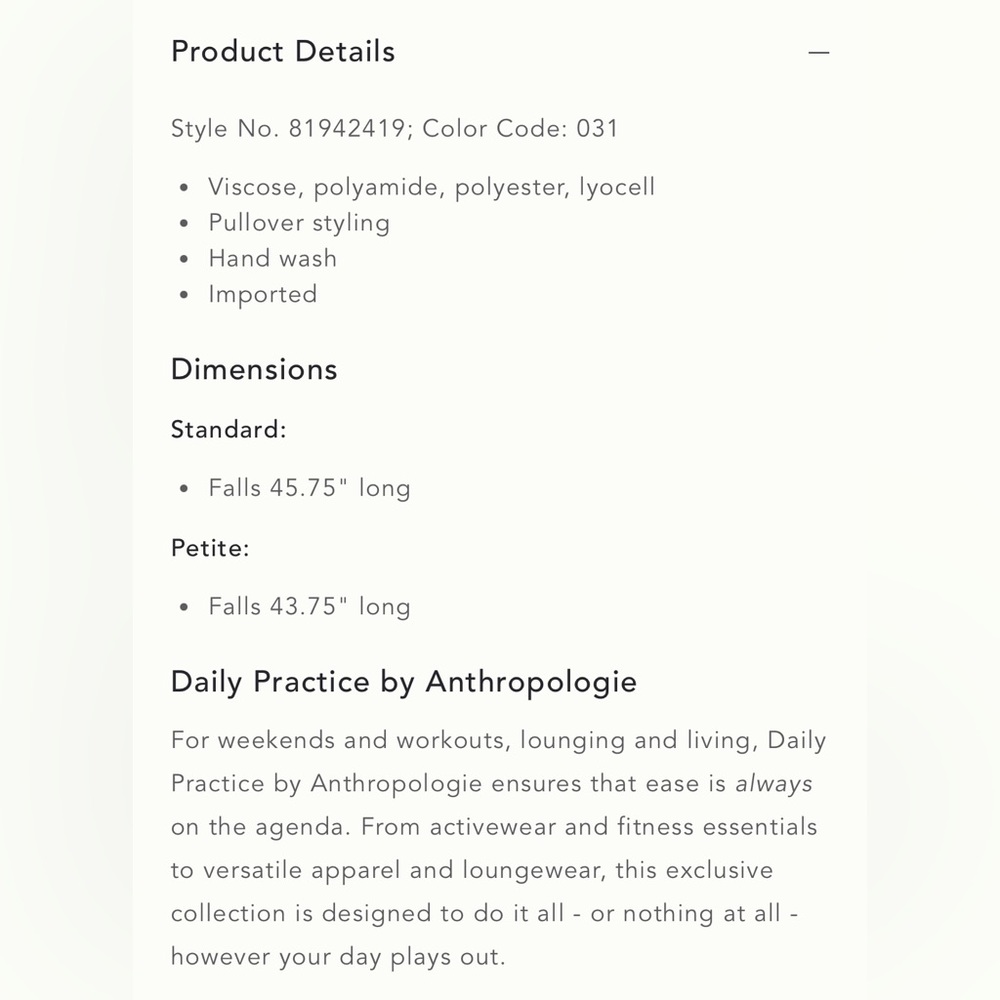Click the Petite: size label

coord(210,548)
